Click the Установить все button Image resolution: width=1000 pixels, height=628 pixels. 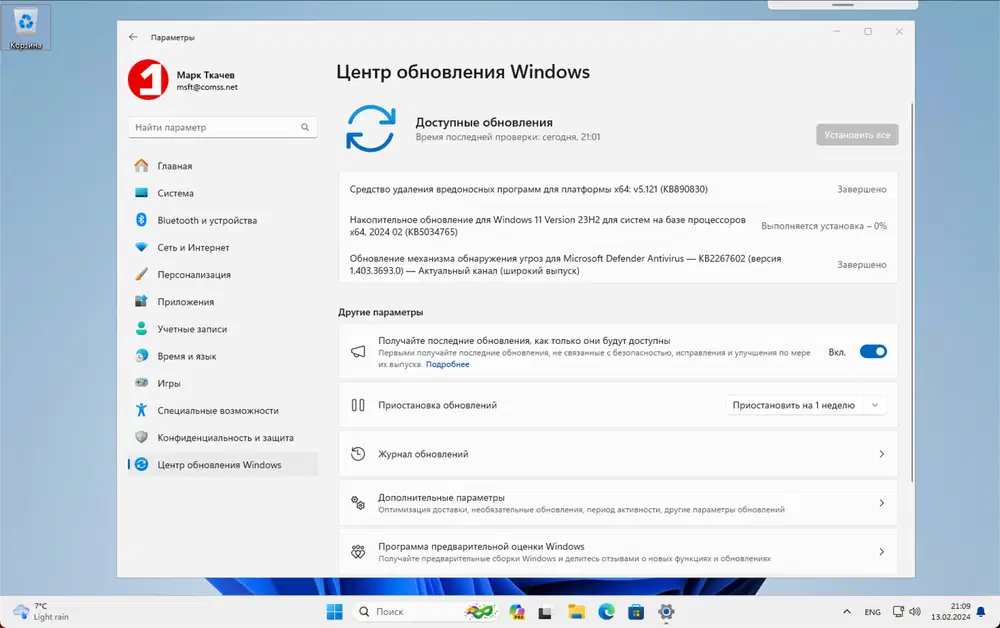(857, 135)
